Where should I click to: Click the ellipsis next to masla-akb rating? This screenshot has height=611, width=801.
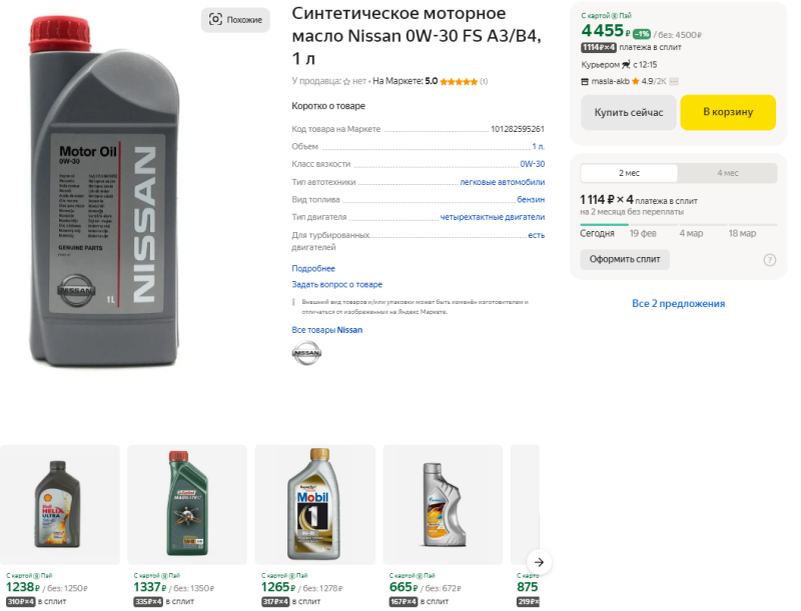[x=674, y=81]
